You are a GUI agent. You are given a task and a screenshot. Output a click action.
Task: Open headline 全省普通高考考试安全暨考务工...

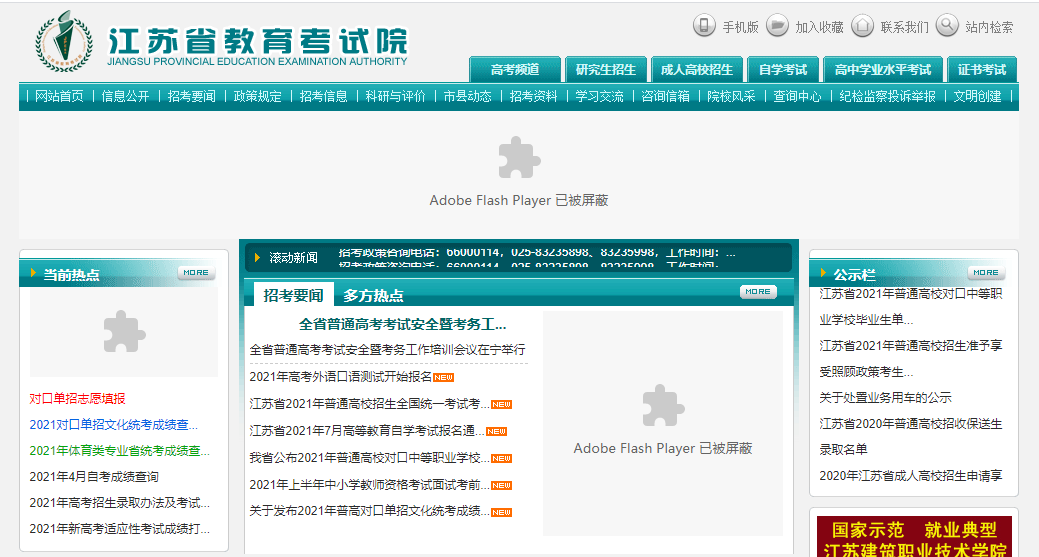tap(402, 325)
